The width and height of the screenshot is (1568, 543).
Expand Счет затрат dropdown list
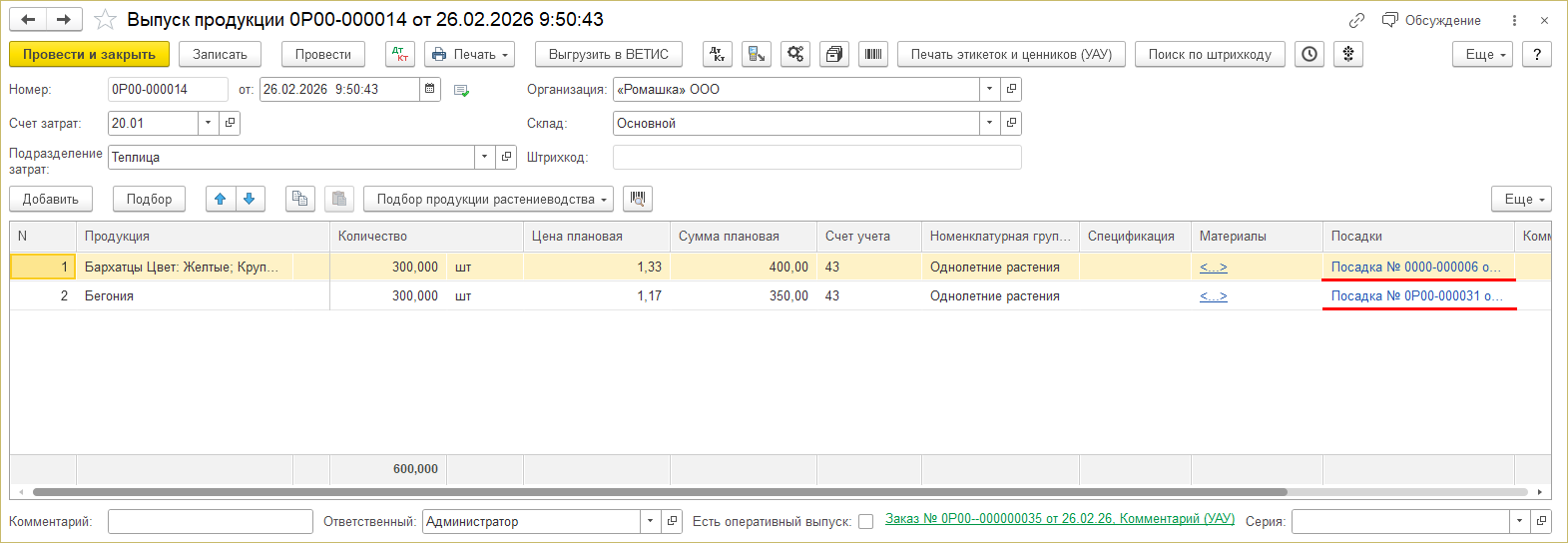click(208, 123)
